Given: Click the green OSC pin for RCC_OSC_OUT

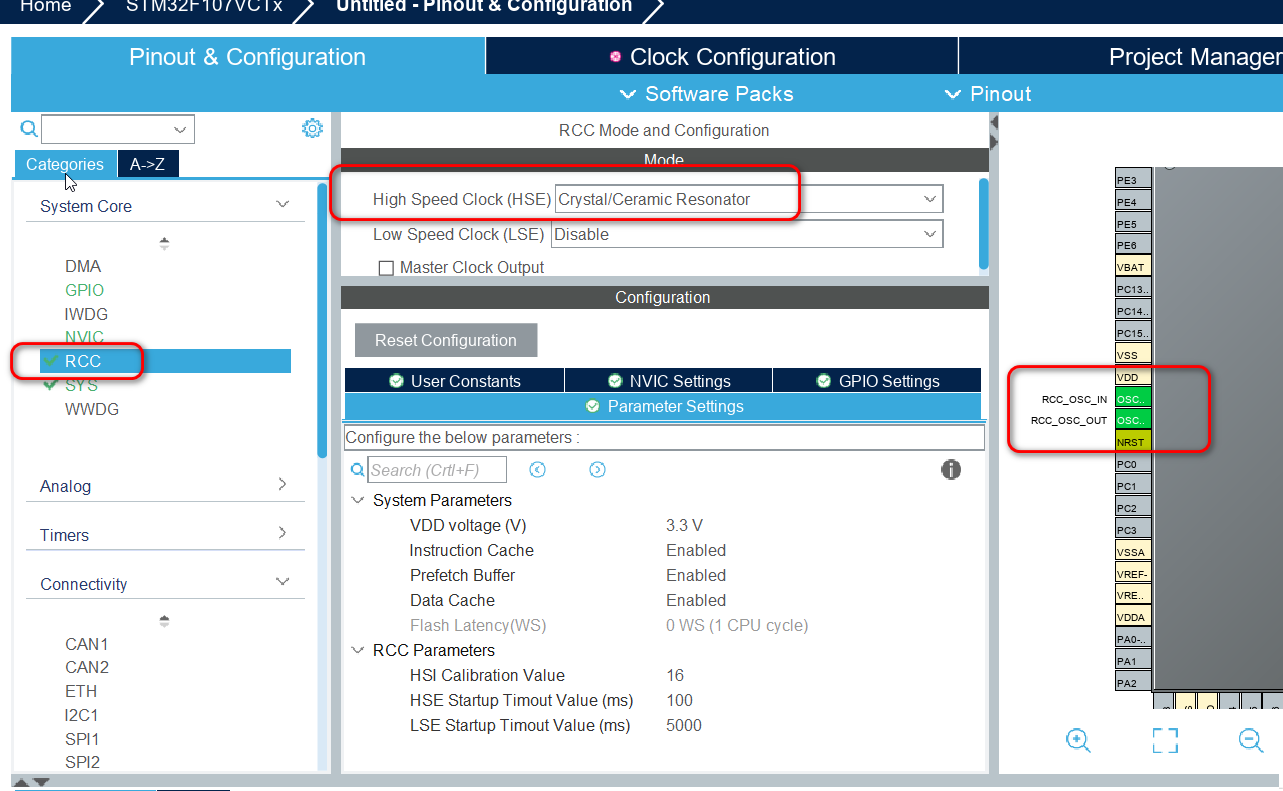Looking at the screenshot, I should click(1133, 420).
